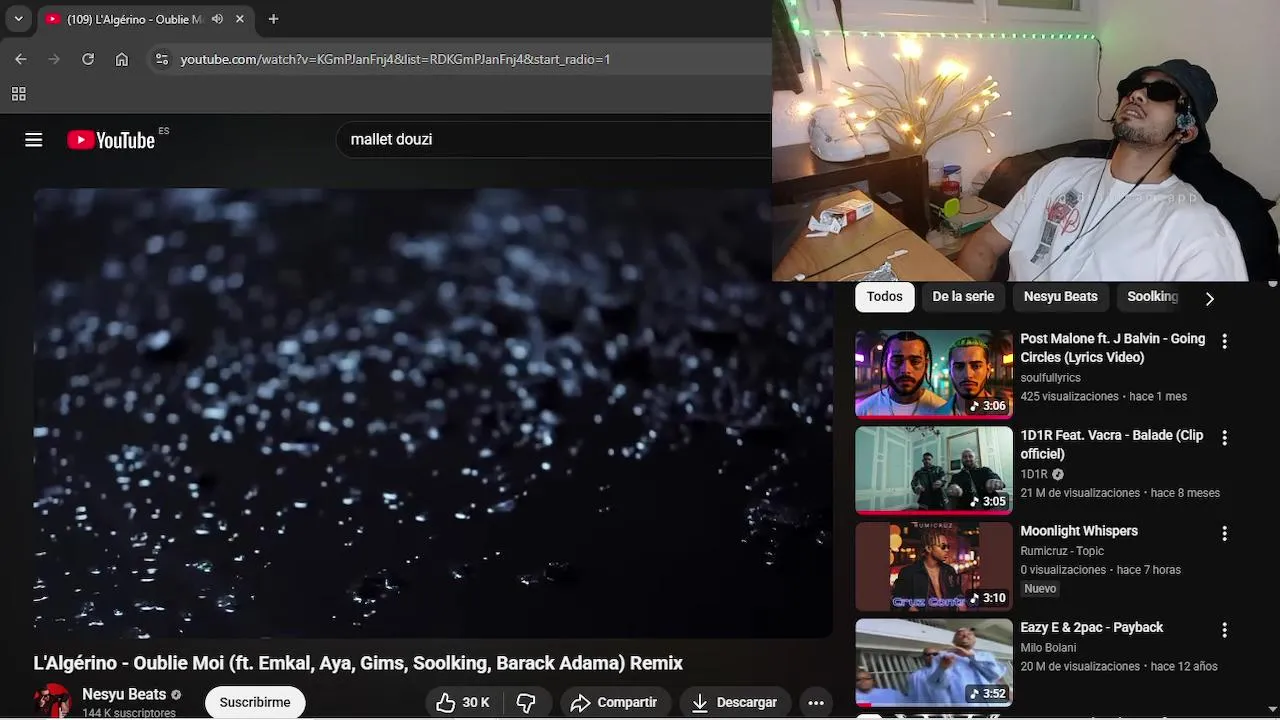The height and width of the screenshot is (720, 1280).
Task: Open the soulfullyrics channel
Action: point(1050,378)
